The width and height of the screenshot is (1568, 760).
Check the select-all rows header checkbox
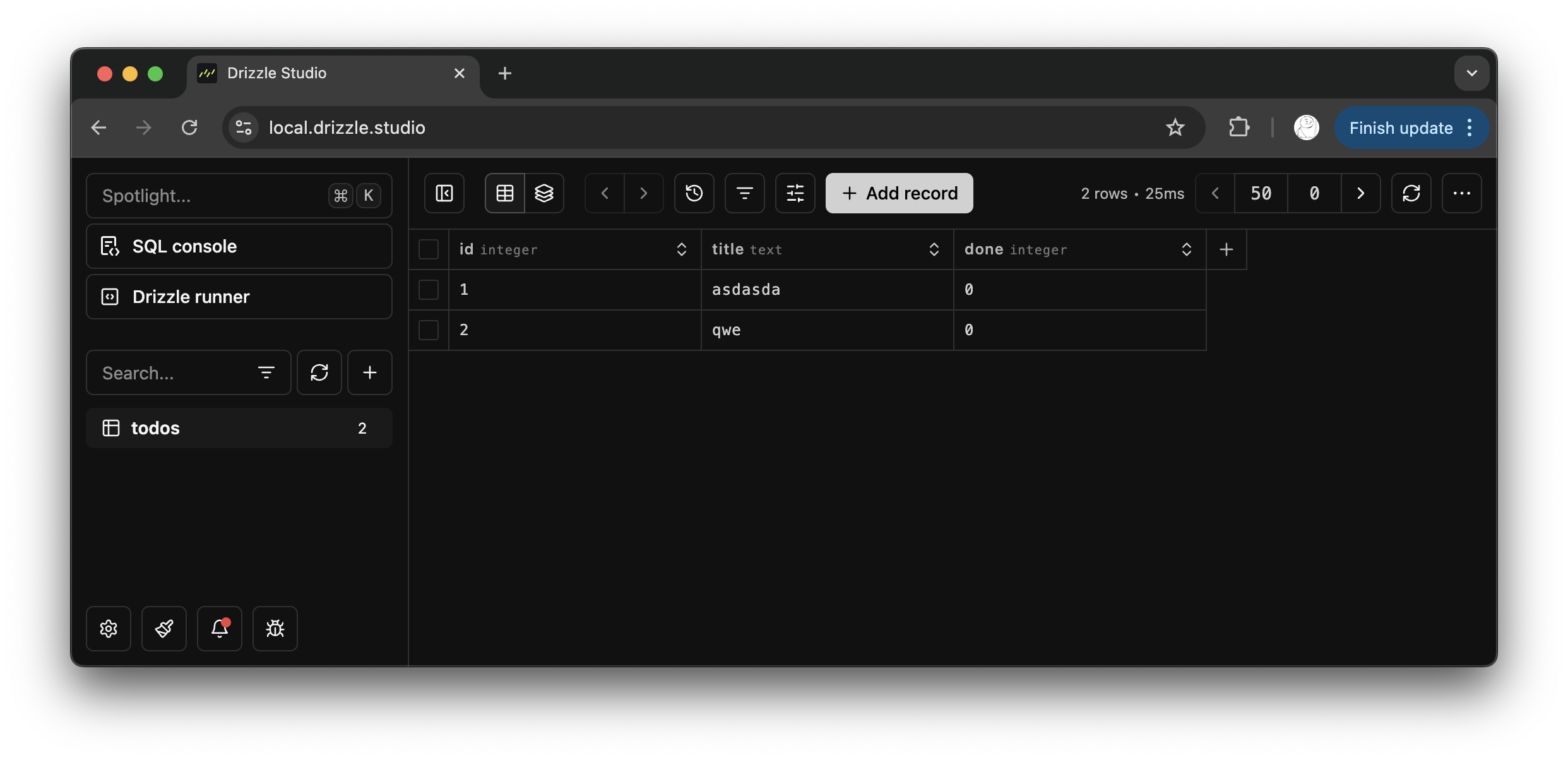tap(429, 249)
